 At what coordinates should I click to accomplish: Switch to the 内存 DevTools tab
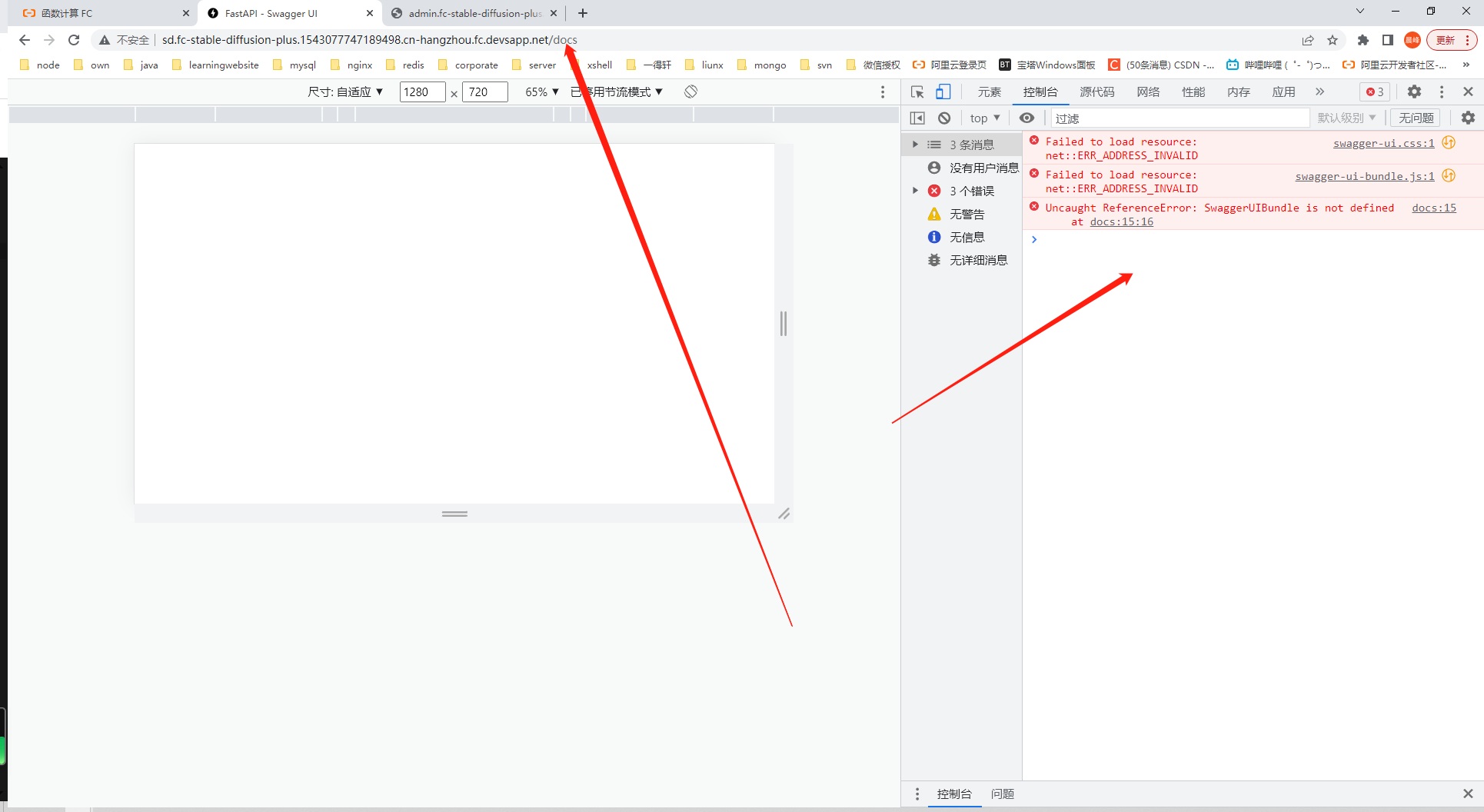point(1239,92)
